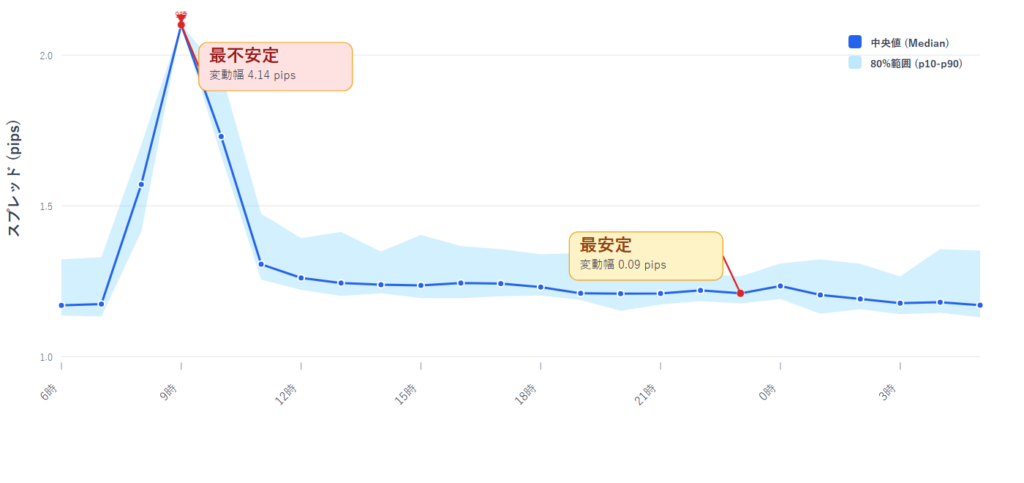Select the 最不安定 annotation callout box
This screenshot has height=483, width=1024.
point(275,66)
